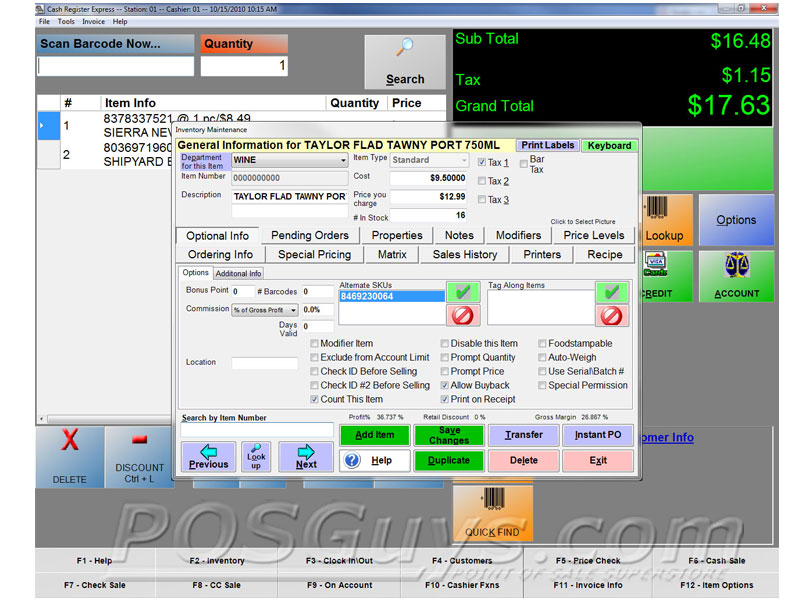
Task: Open the Invoice menu
Action: [93, 21]
